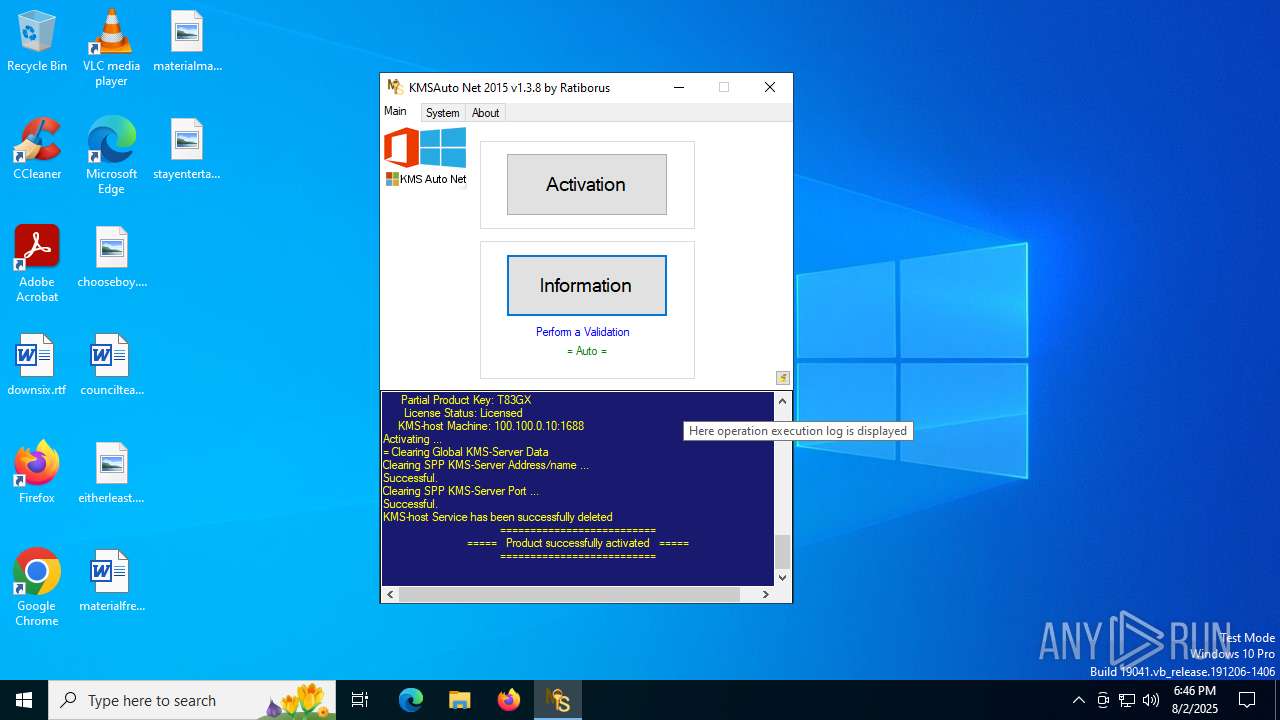Click the log scroll left arrow
1280x720 pixels.
[390, 594]
